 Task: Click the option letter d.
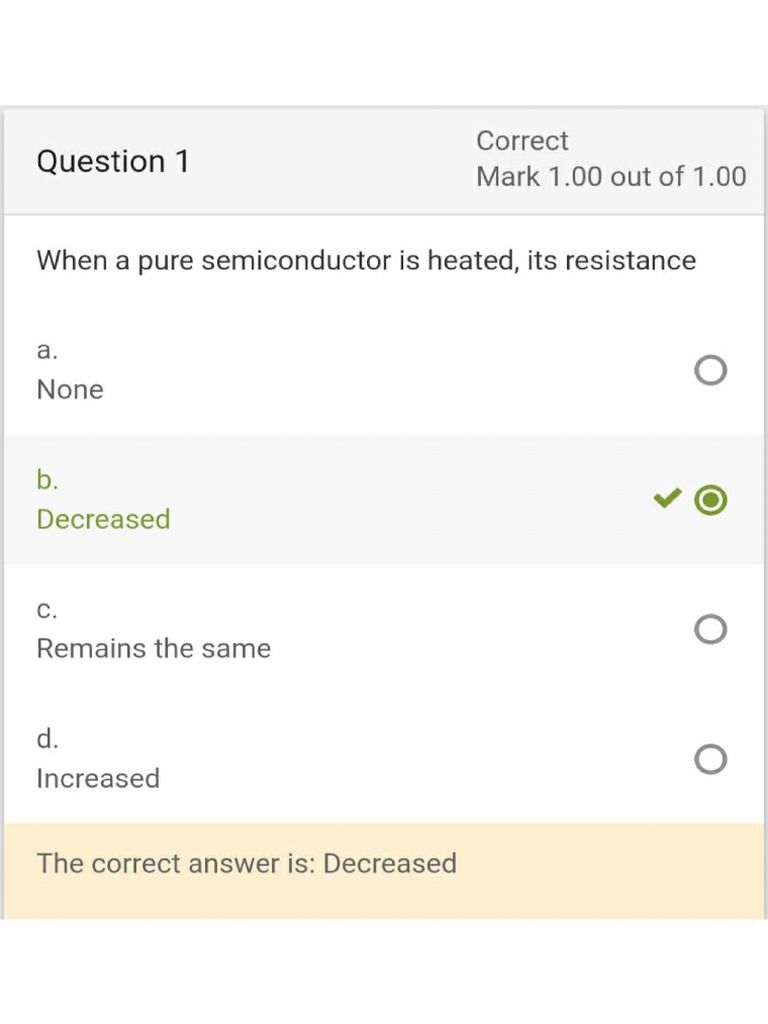(47, 739)
